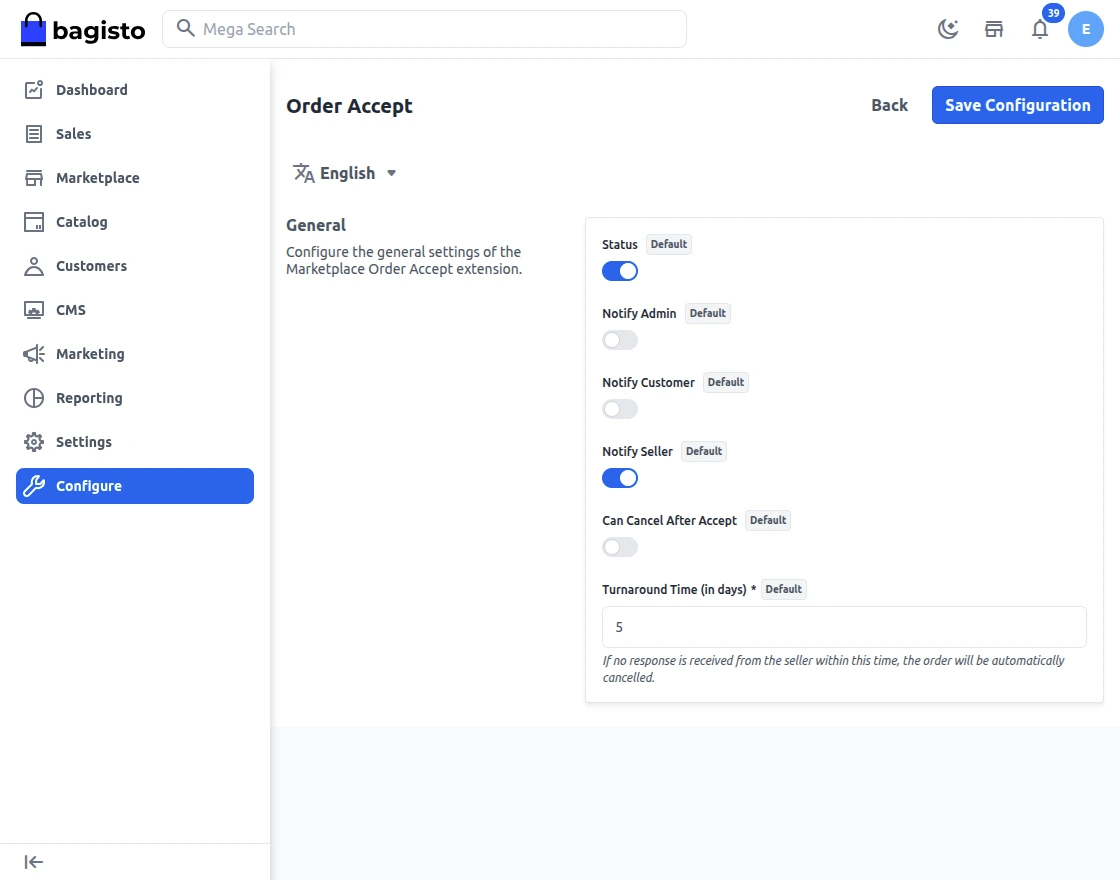Toggle dark mode moon icon
Viewport: 1120px width, 880px height.
948,29
